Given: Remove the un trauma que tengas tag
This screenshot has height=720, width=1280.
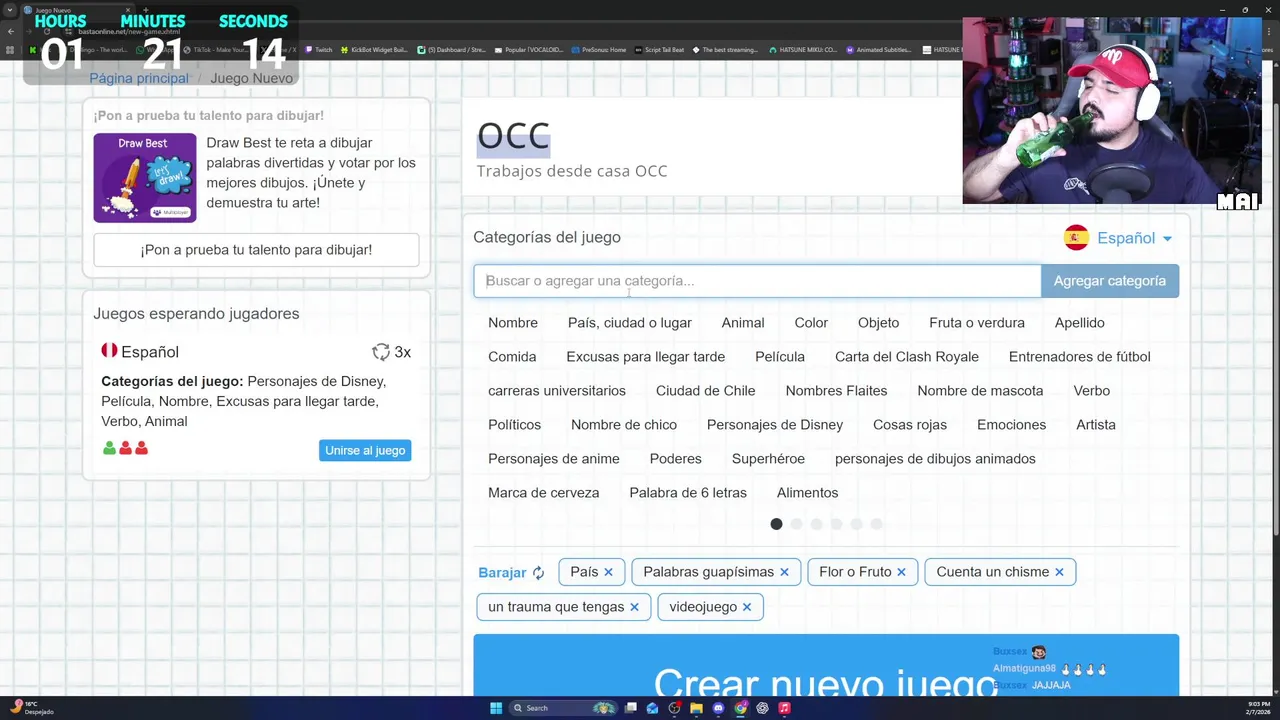Looking at the screenshot, I should pos(634,607).
